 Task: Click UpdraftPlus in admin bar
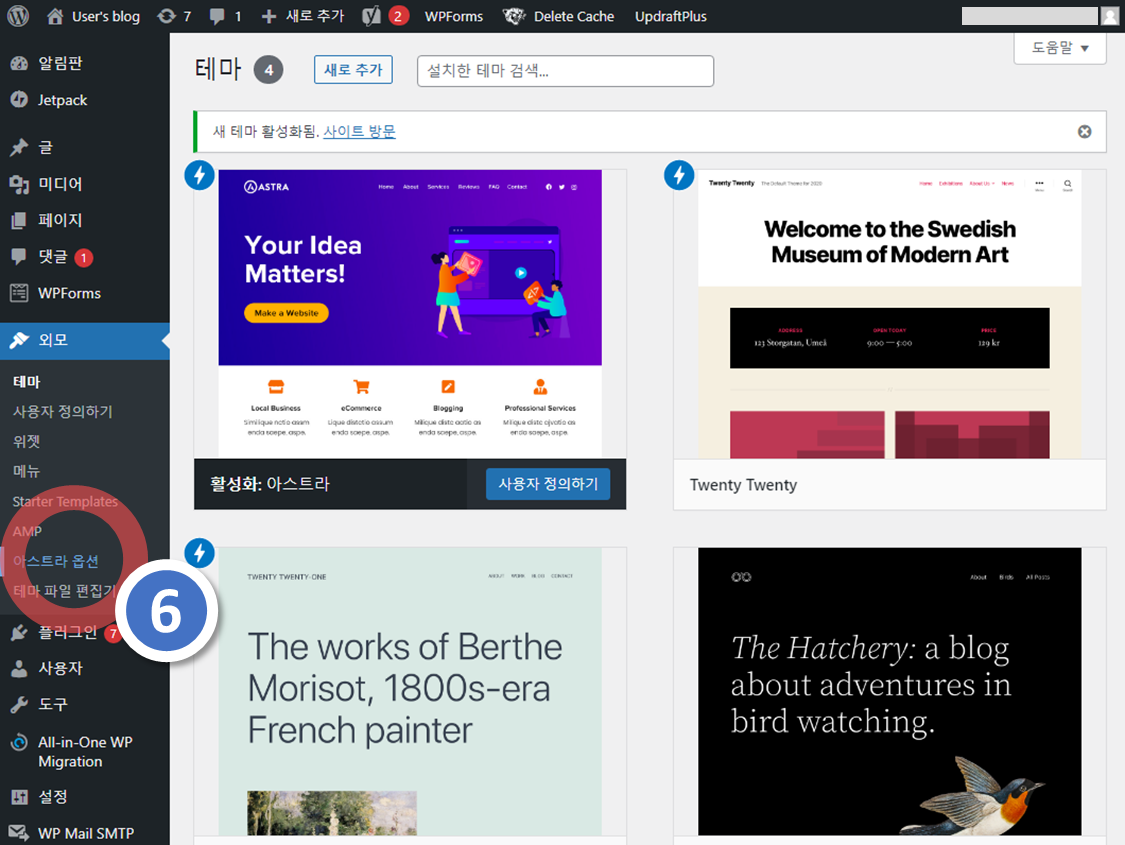[x=671, y=16]
